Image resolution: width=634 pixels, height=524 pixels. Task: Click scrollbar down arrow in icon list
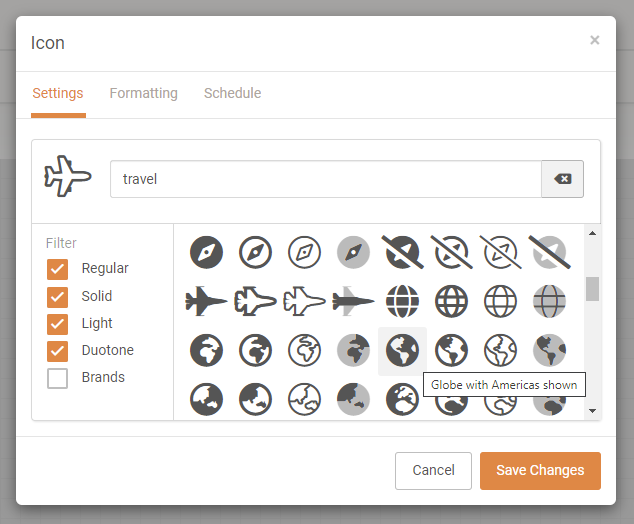coord(592,411)
